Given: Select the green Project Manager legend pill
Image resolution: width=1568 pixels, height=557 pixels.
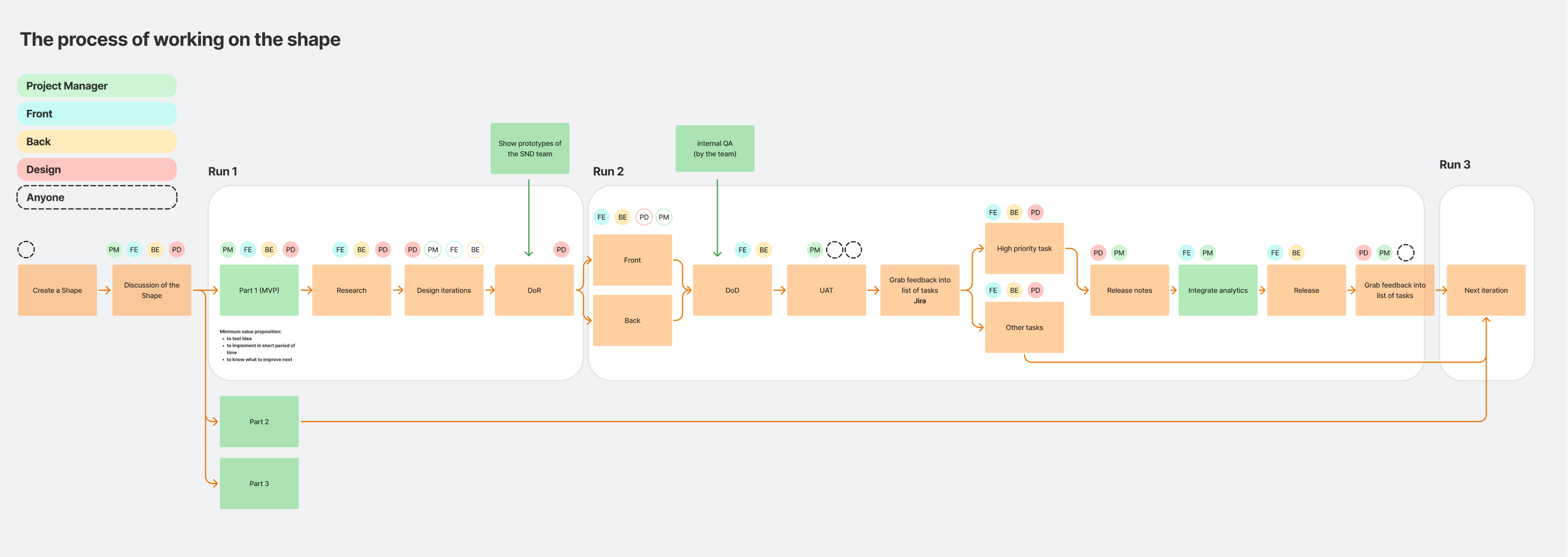Looking at the screenshot, I should point(97,86).
